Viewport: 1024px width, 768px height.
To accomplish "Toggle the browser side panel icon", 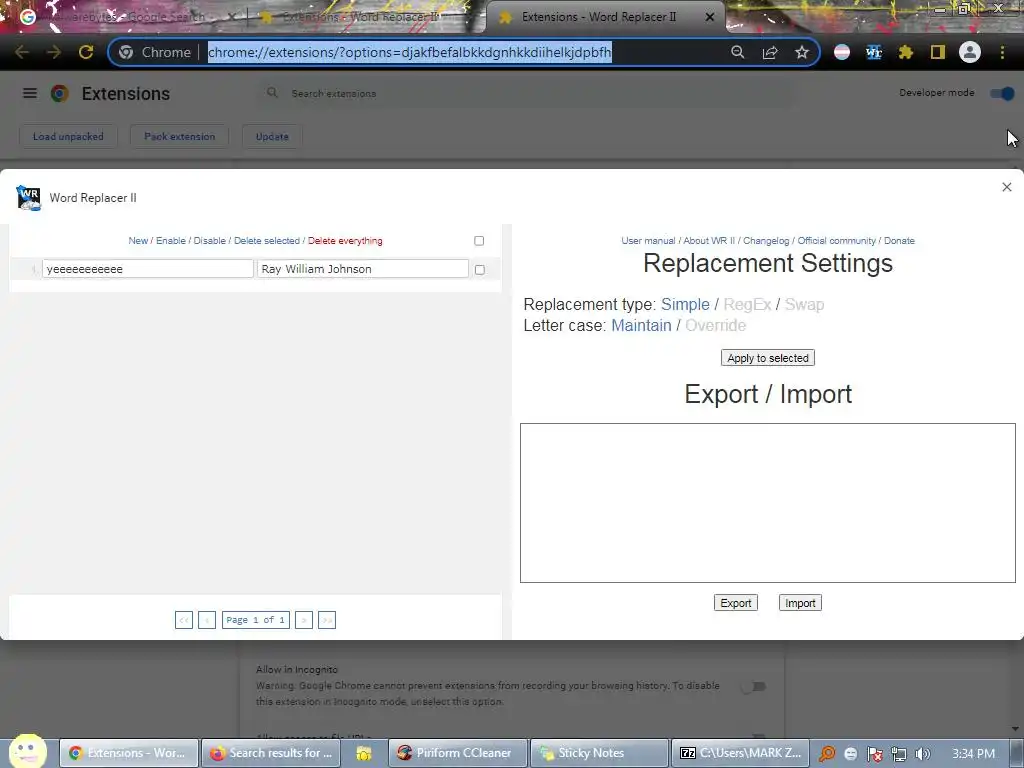I will tap(938, 52).
